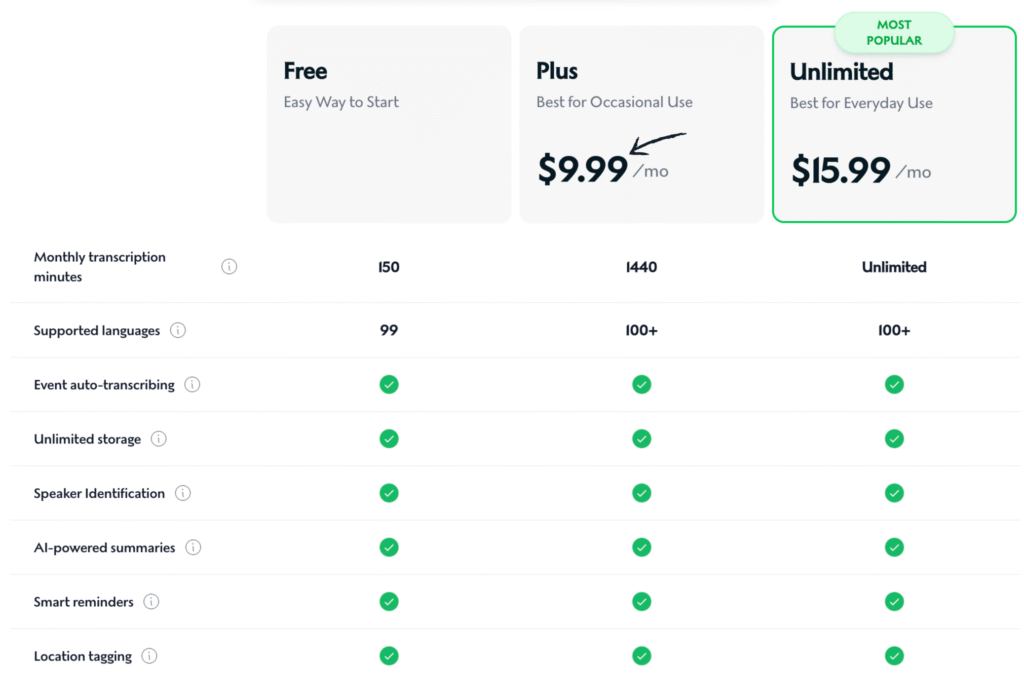Viewport: 1024px width, 680px height.
Task: Open info icon next to Supported languages
Action: (178, 330)
